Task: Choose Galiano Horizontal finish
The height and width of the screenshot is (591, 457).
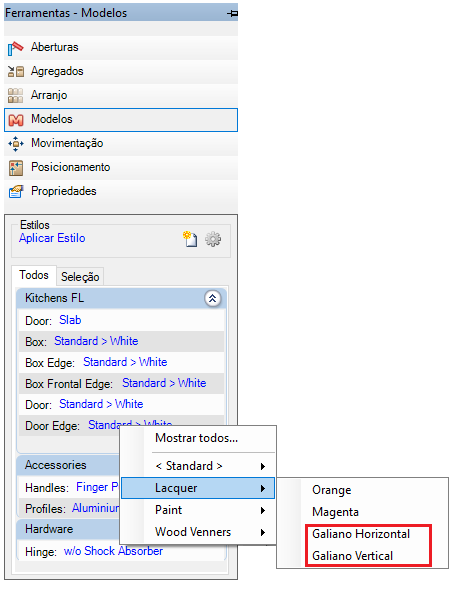Action: pyautogui.click(x=361, y=534)
